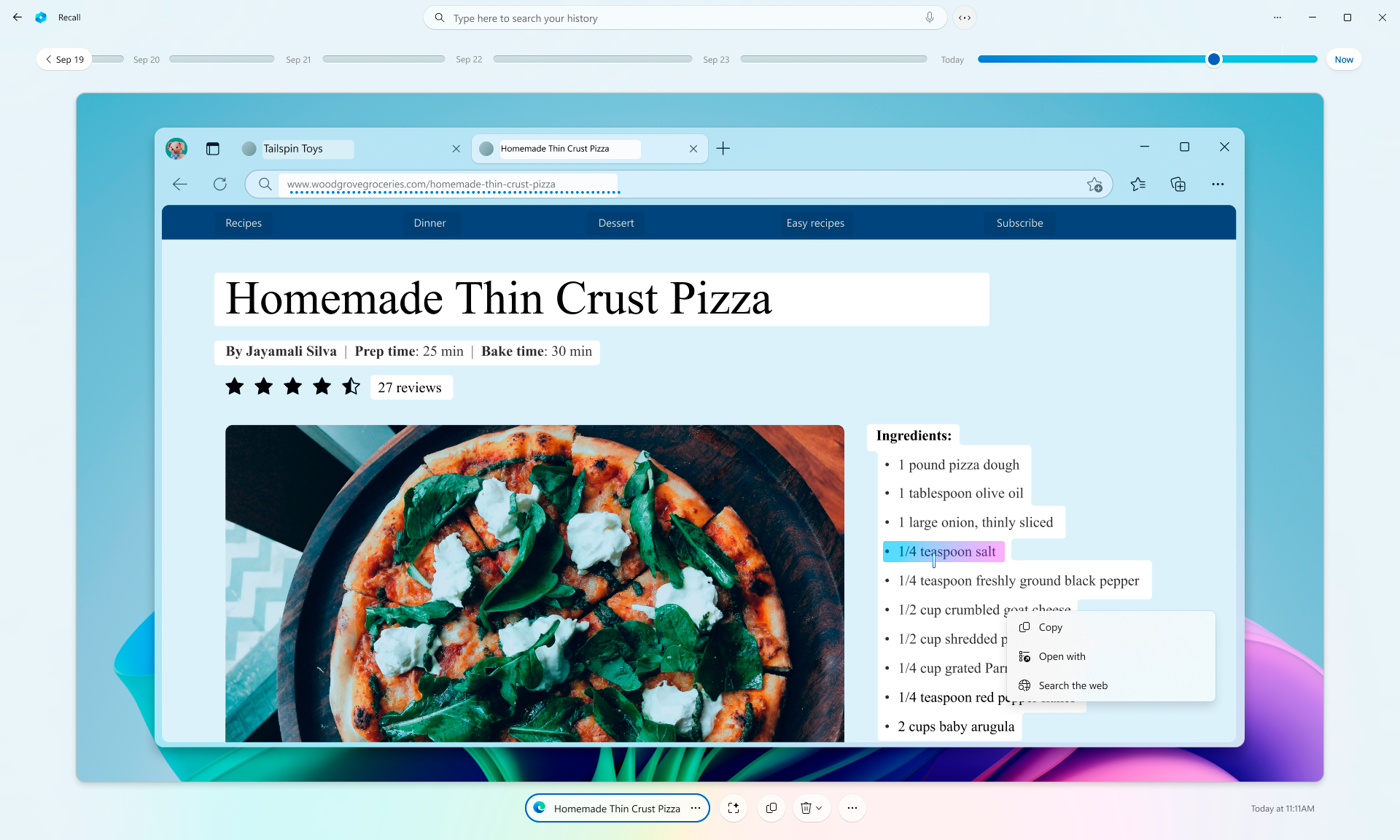The image size is (1400, 840).
Task: Click the Recall app icon in titlebar
Action: (x=42, y=17)
